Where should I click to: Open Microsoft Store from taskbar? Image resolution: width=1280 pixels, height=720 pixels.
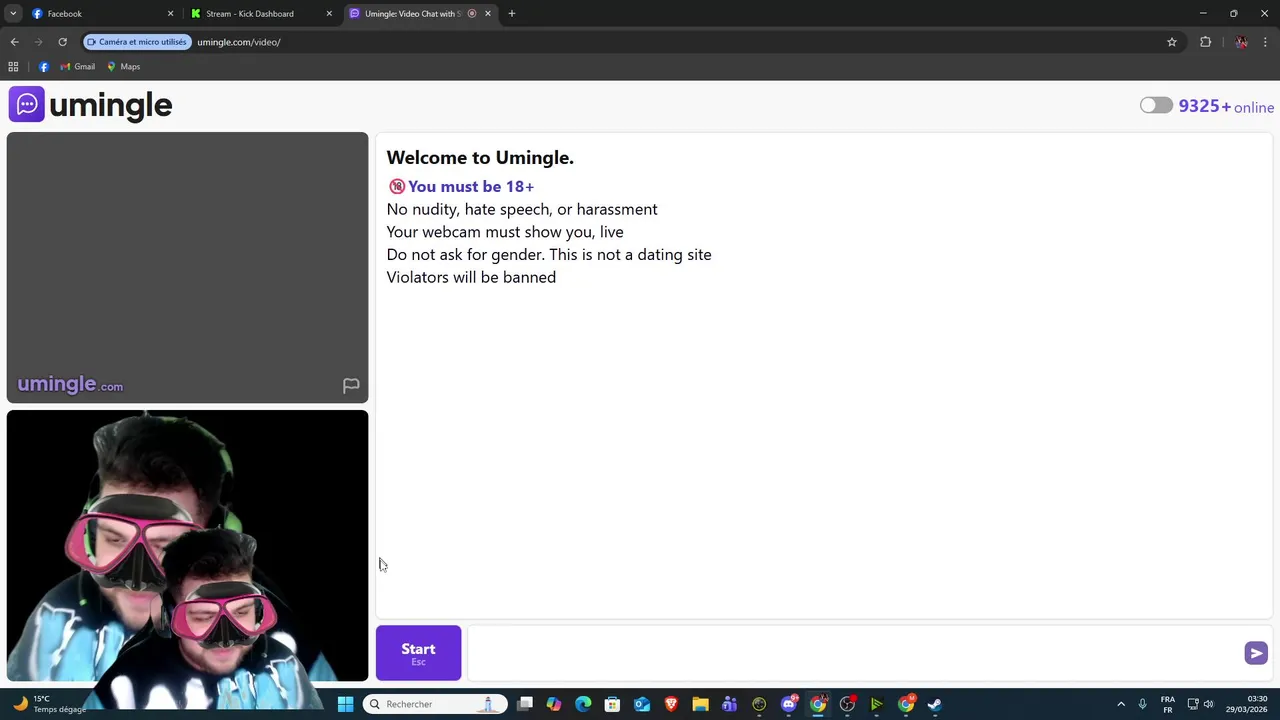[612, 704]
